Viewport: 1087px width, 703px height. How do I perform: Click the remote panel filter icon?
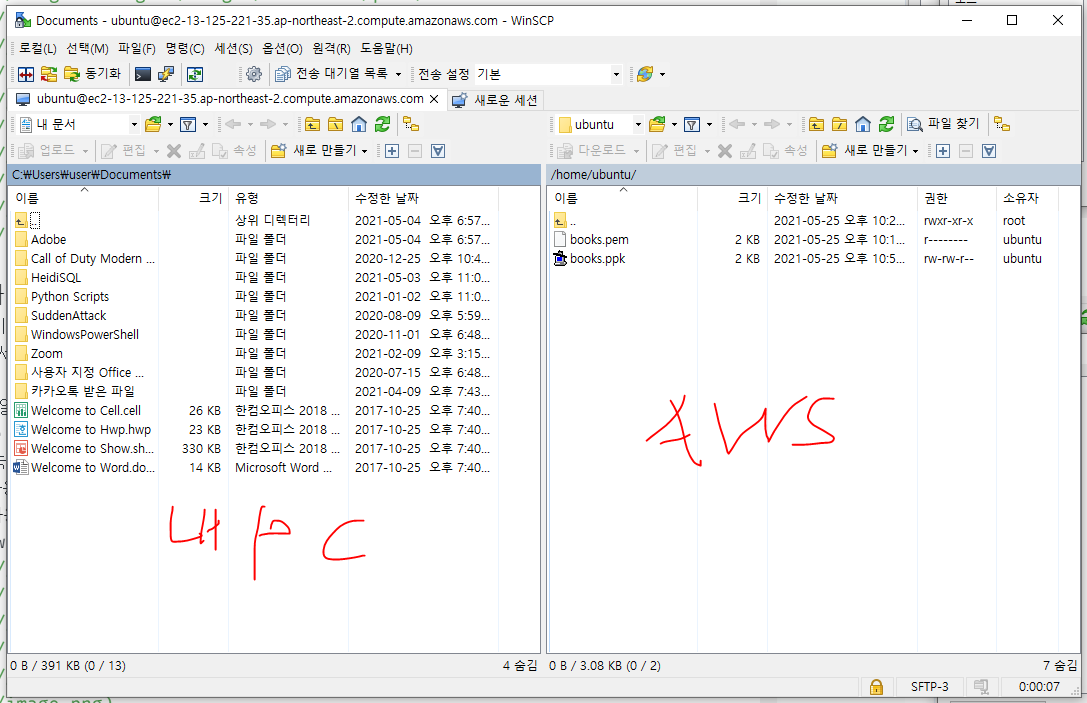click(692, 125)
